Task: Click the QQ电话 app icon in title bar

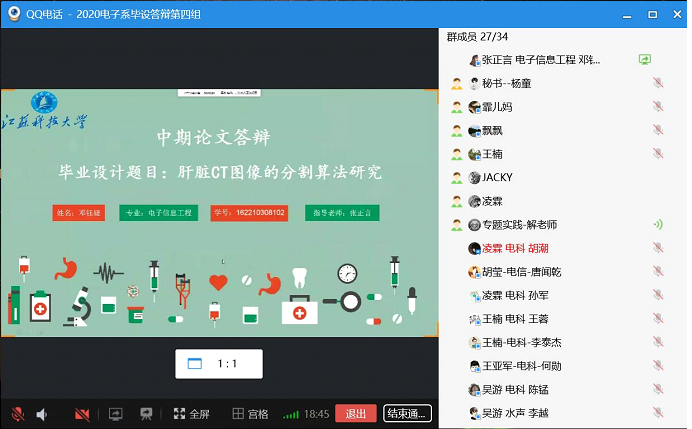Action: coord(13,14)
